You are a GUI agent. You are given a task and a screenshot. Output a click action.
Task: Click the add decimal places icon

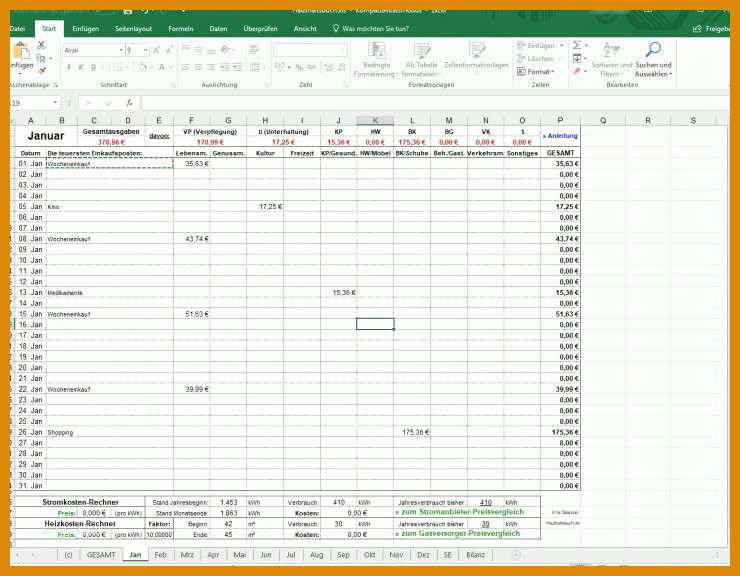(329, 68)
